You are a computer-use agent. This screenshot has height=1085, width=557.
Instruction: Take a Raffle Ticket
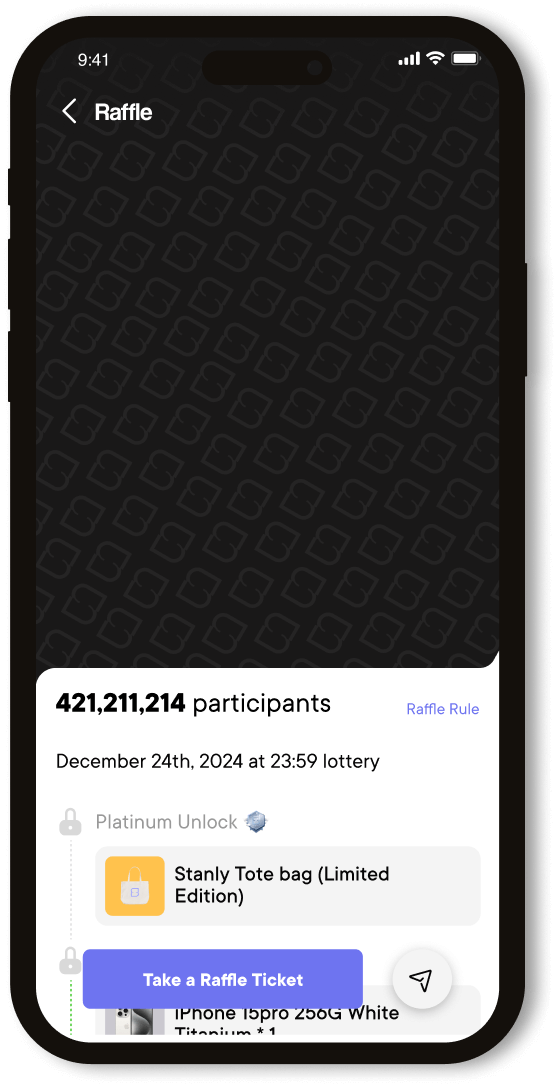point(223,979)
